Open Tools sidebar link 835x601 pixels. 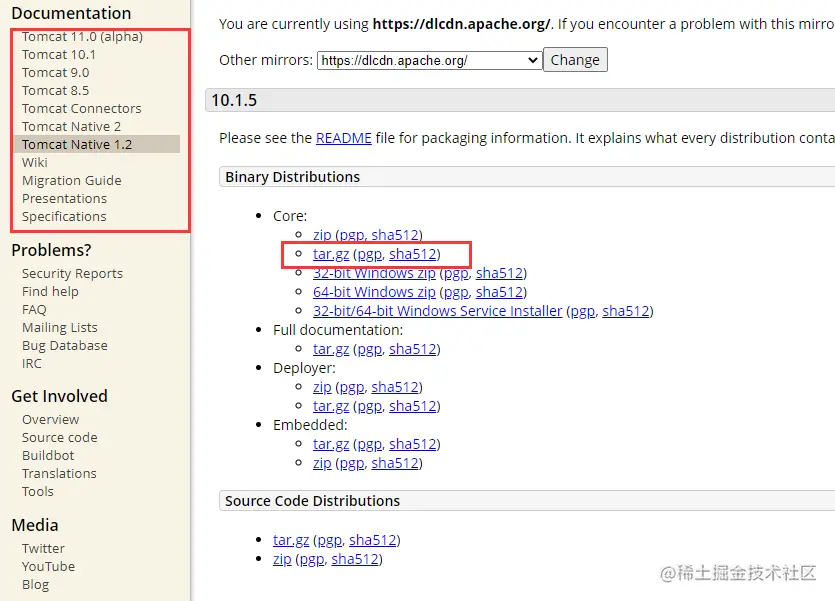38,491
